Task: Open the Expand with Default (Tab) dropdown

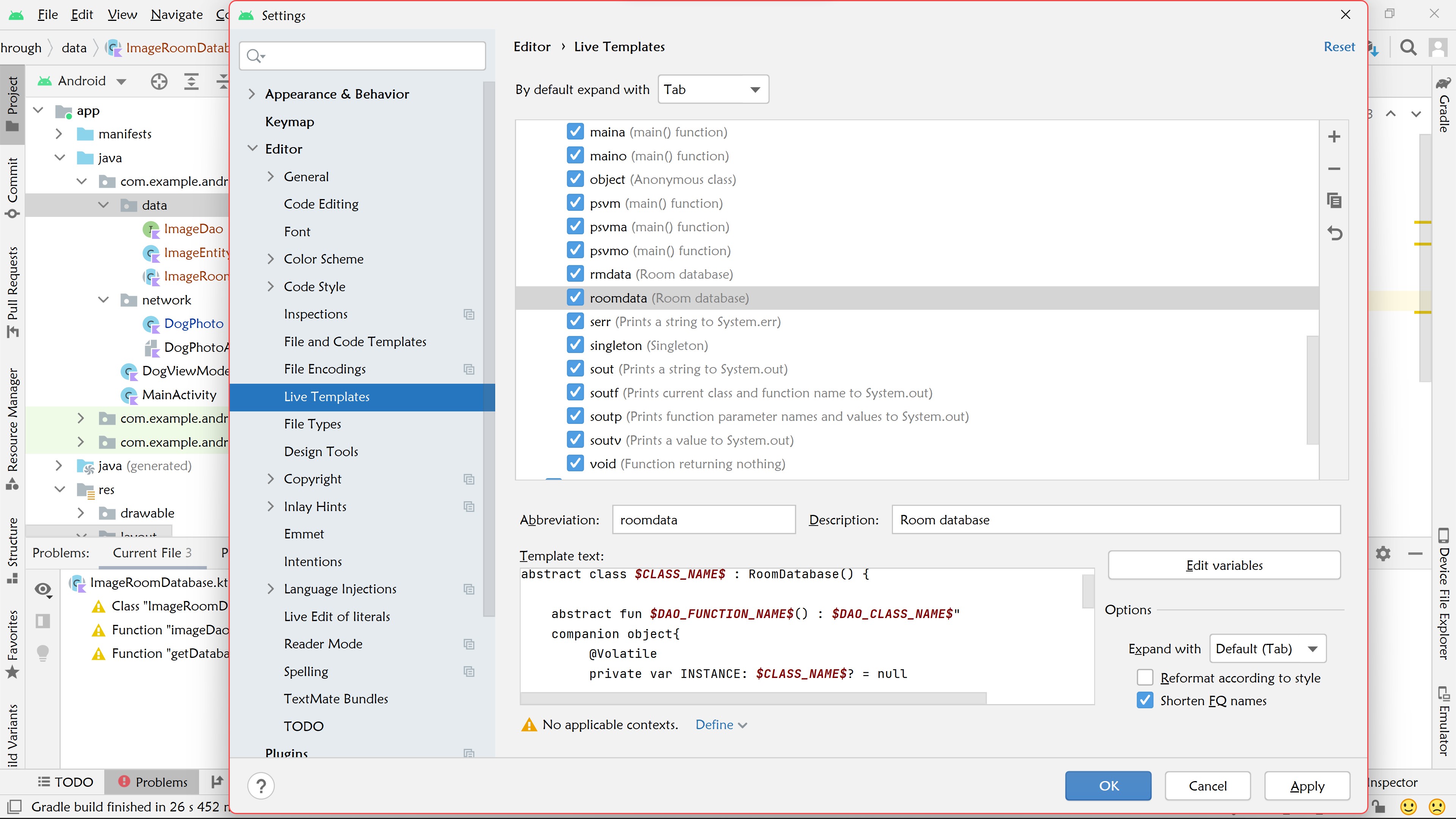Action: click(1267, 648)
